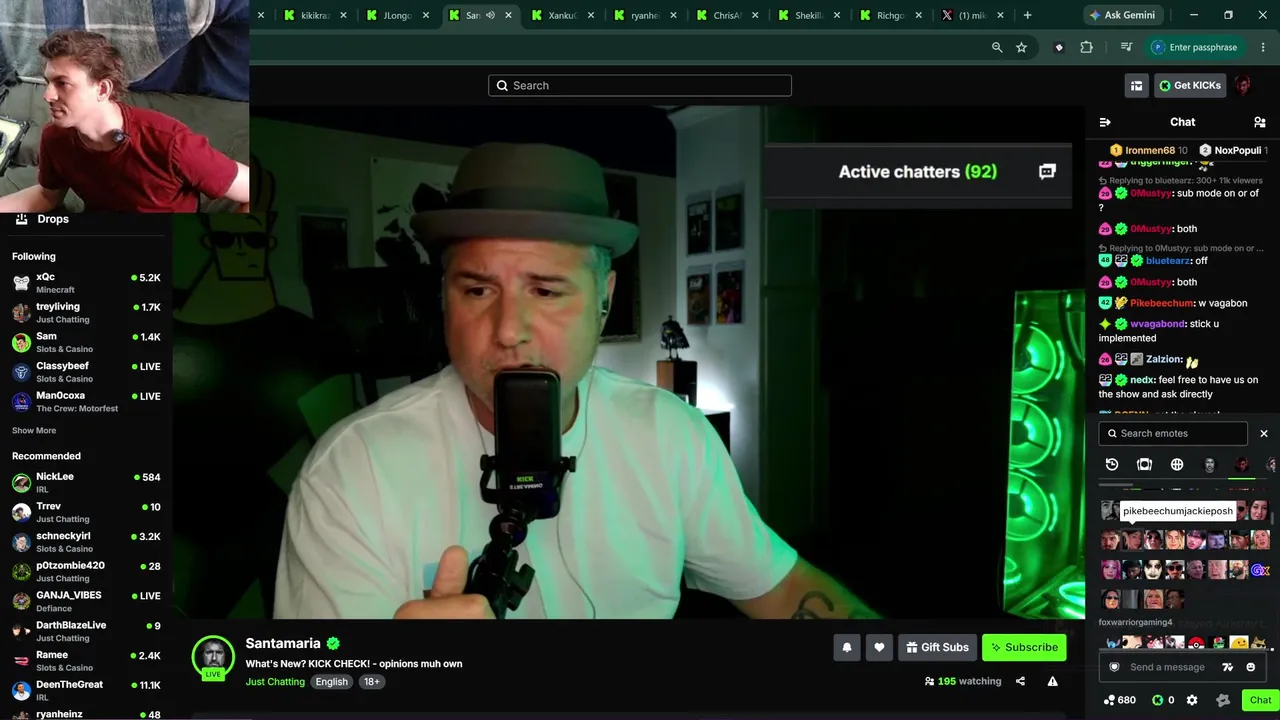
Task: Mute audio on the San browser tab
Action: [x=490, y=15]
